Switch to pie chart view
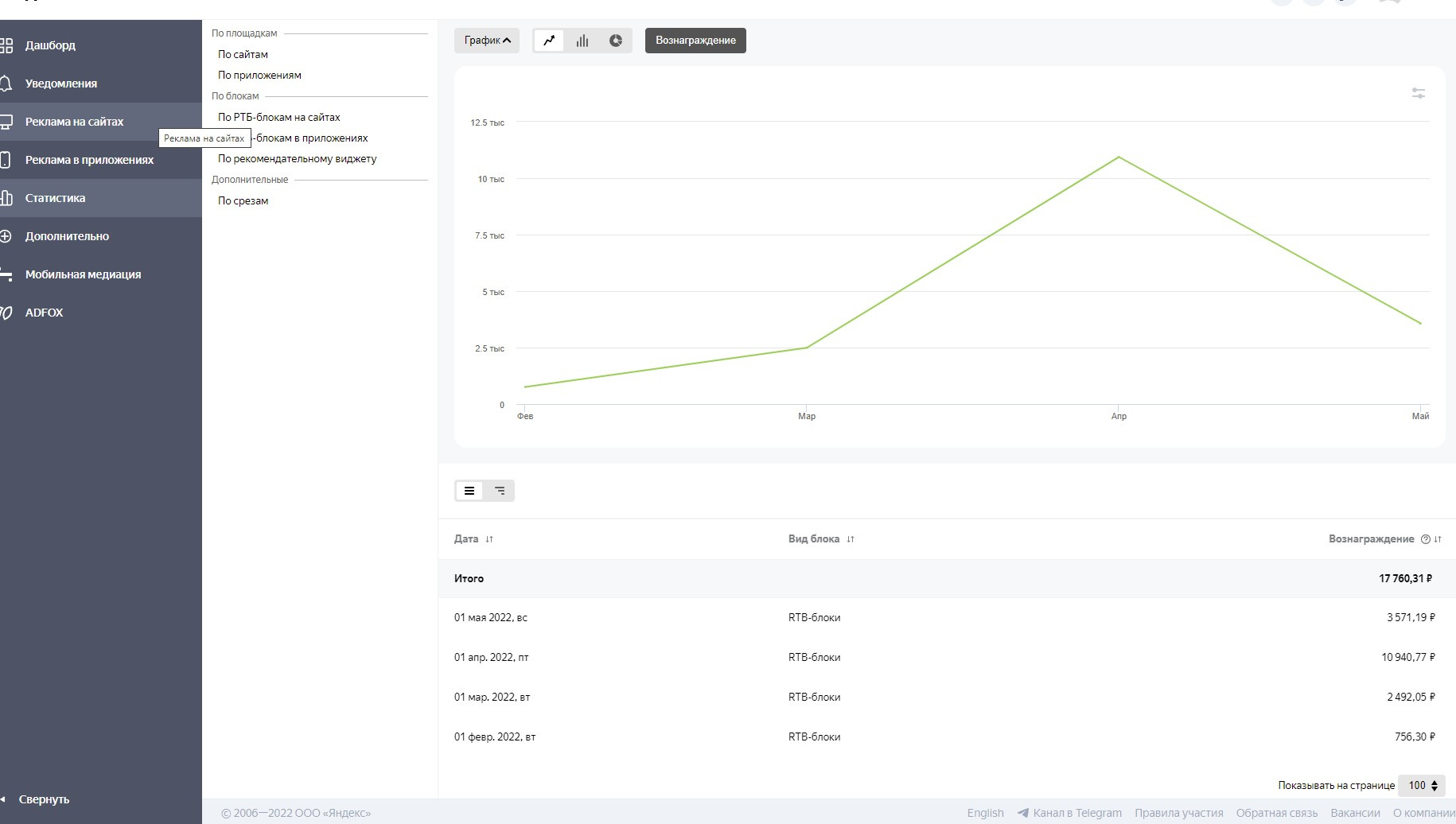The image size is (1456, 824). pos(615,41)
